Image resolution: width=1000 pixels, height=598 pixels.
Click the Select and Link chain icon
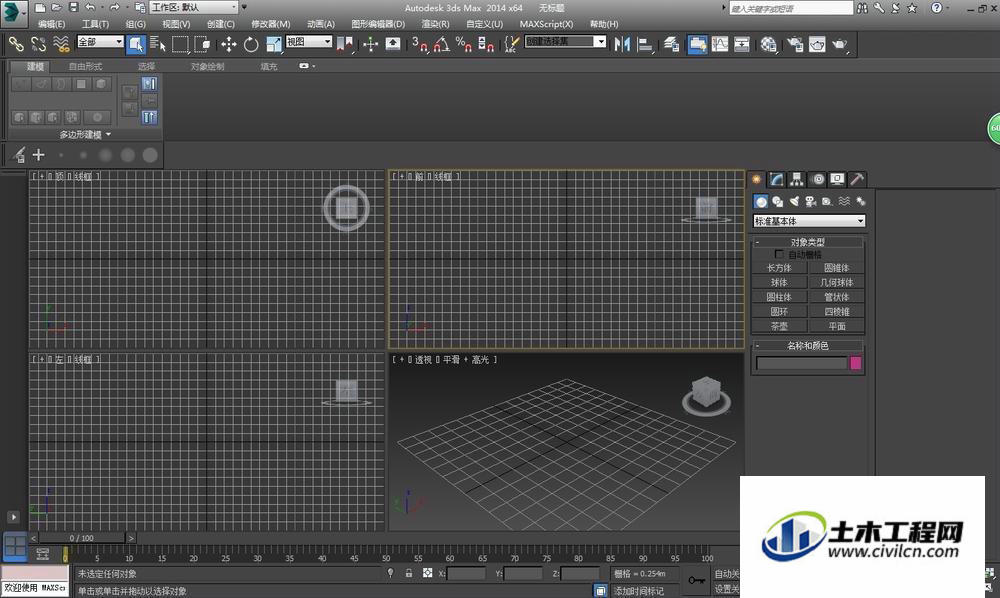(16, 44)
